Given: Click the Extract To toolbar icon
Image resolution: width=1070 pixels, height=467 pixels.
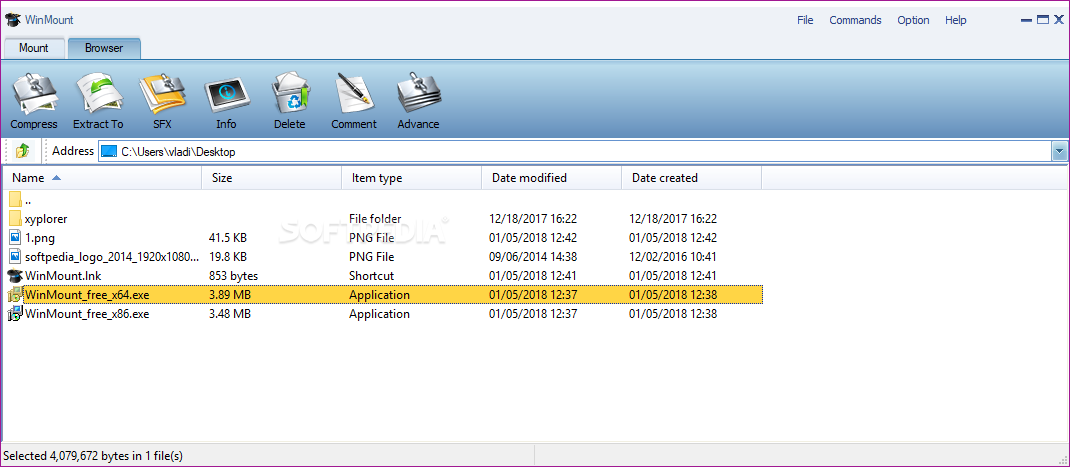Looking at the screenshot, I should pos(98,94).
